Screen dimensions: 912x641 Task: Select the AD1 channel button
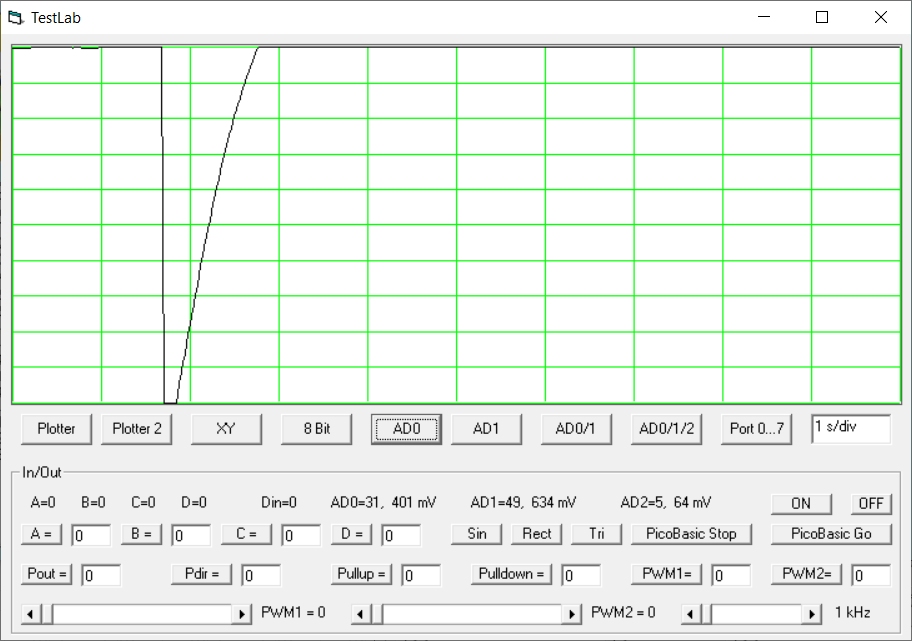(x=486, y=429)
